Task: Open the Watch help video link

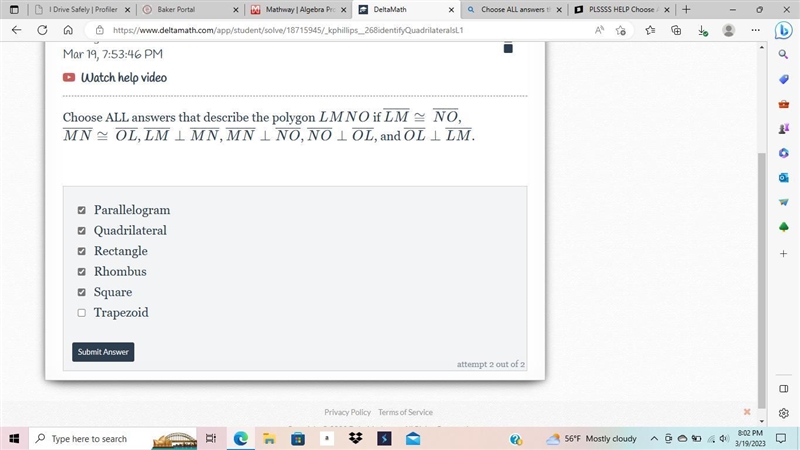Action: (x=123, y=78)
